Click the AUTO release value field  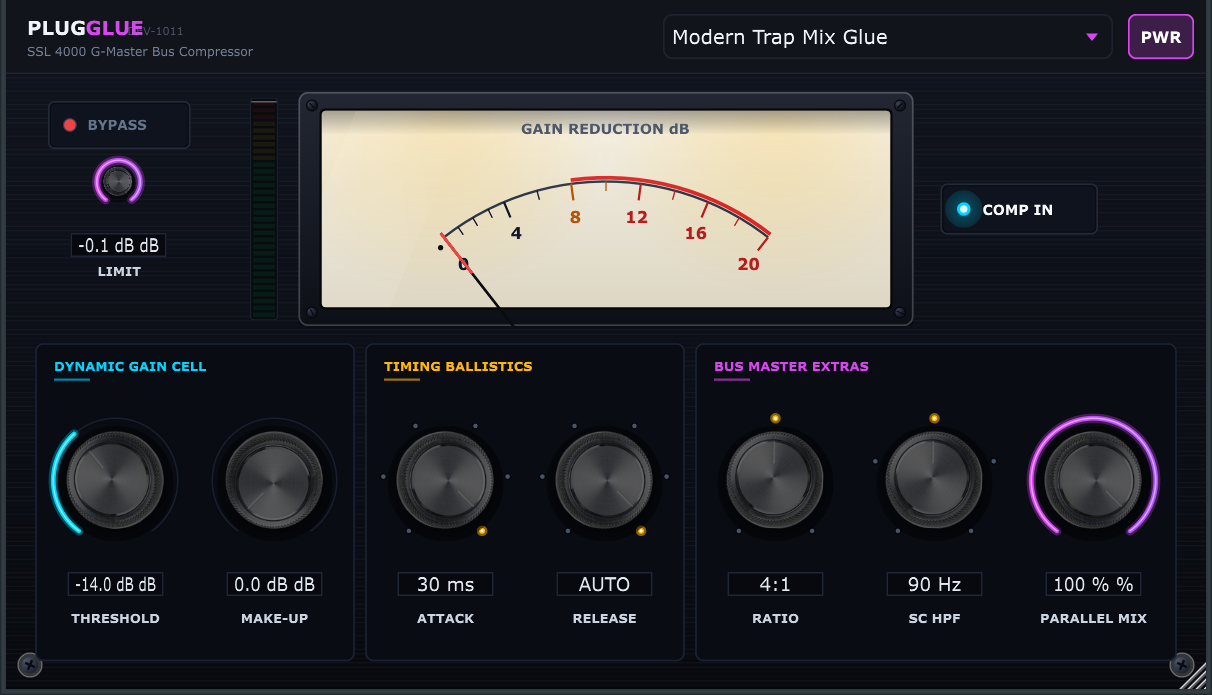point(604,584)
